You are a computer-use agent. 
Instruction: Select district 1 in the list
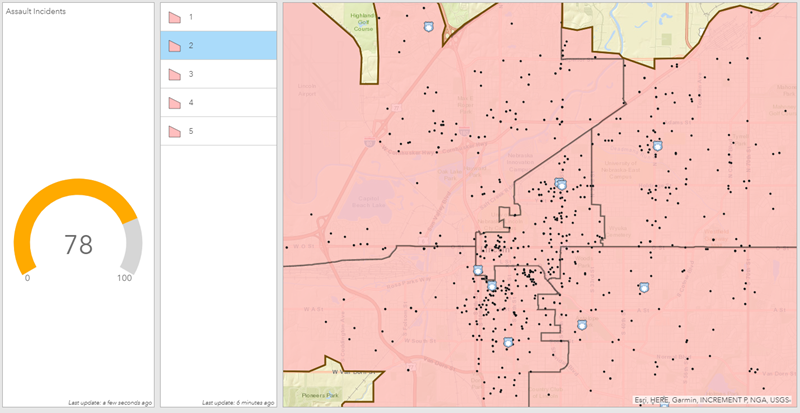tap(218, 17)
